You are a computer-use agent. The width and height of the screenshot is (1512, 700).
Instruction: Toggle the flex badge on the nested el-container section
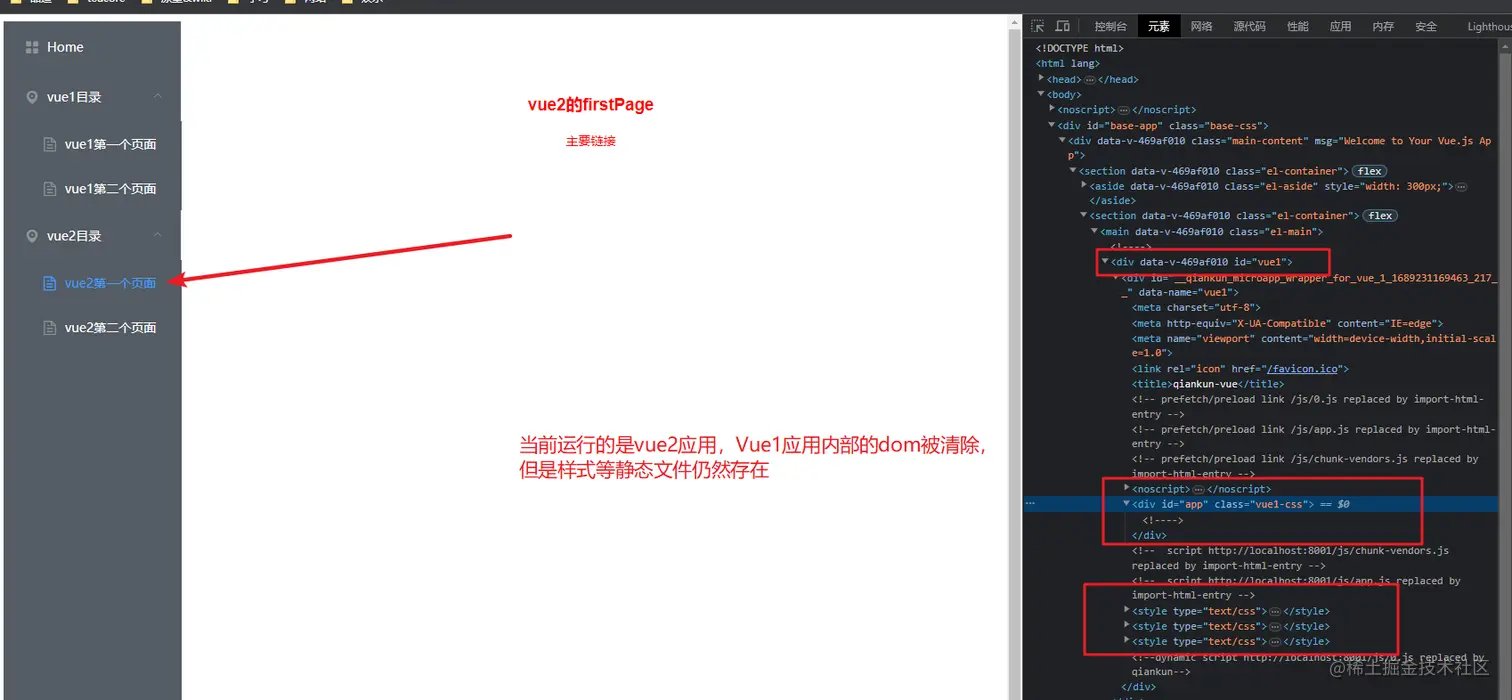tap(1380, 216)
